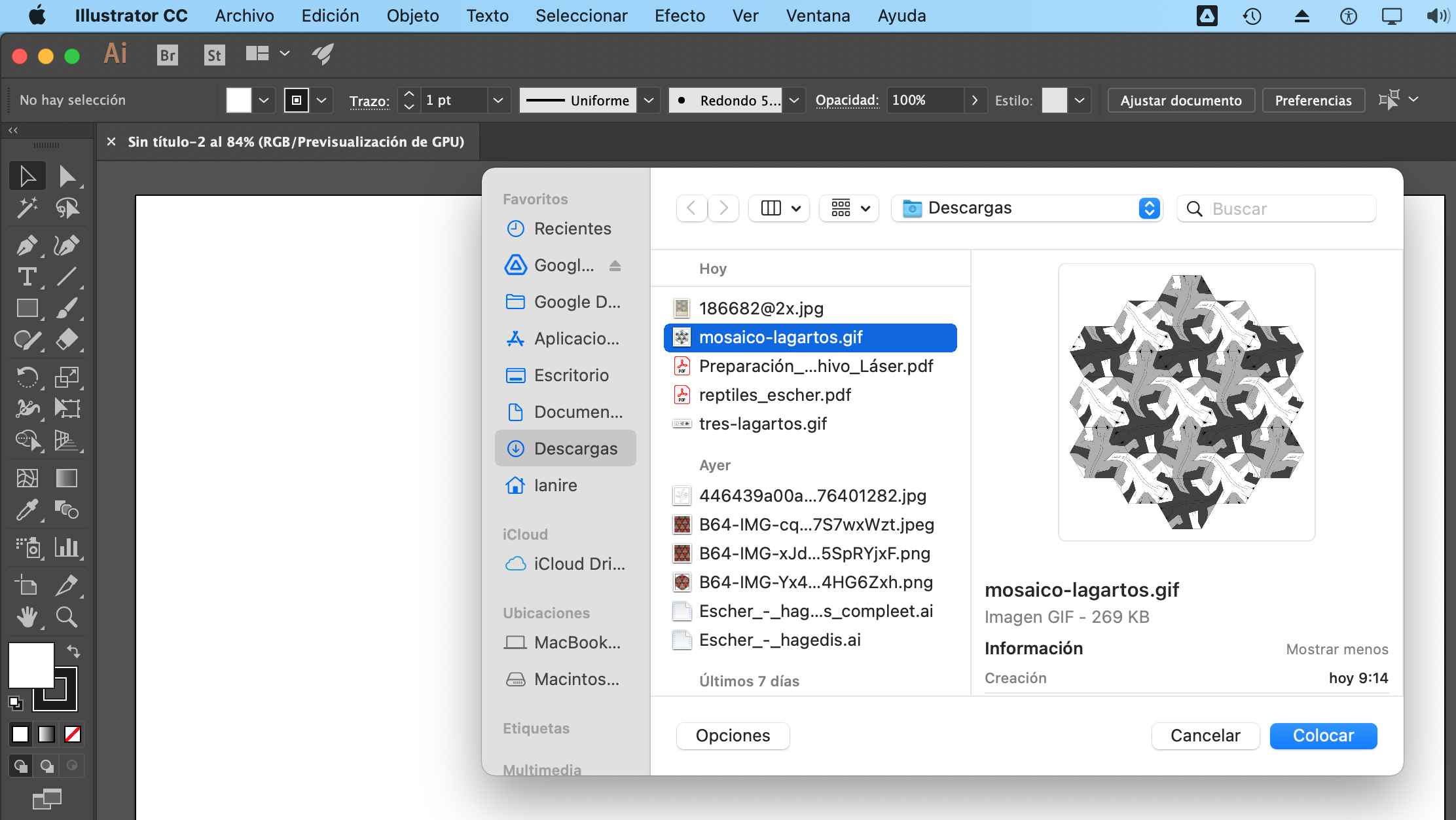Select the Paintbrush tool
This screenshot has width=1456, height=820.
tap(67, 308)
